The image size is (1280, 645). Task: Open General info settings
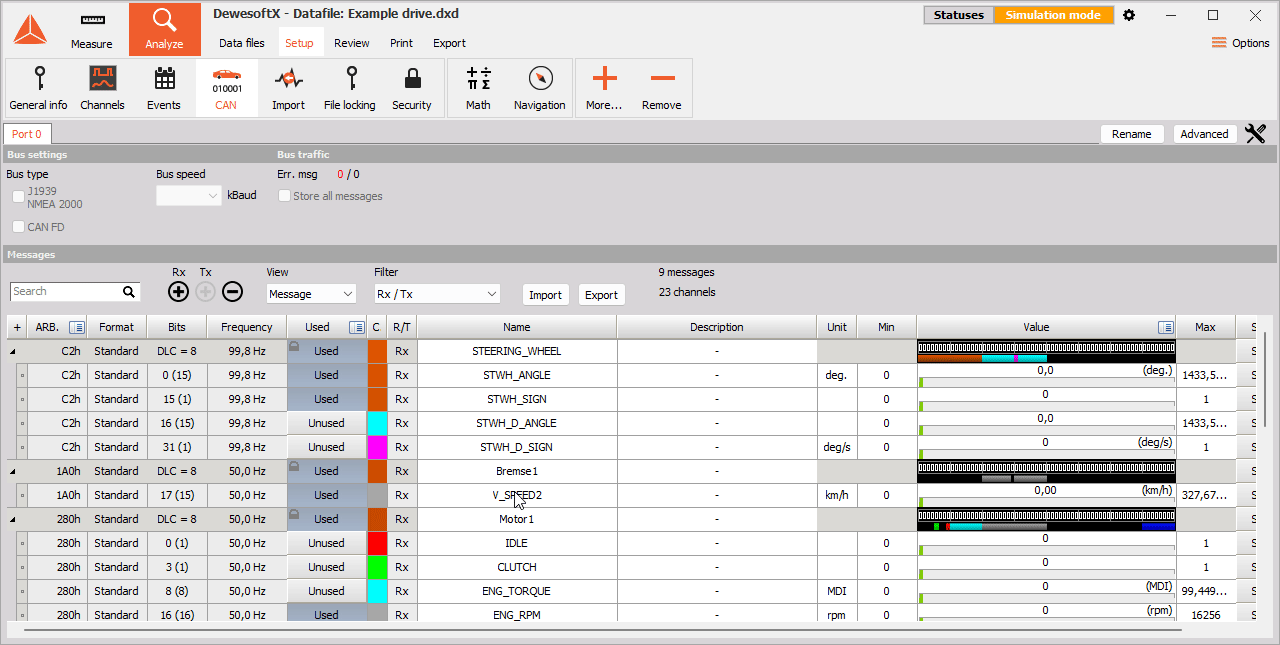[39, 88]
